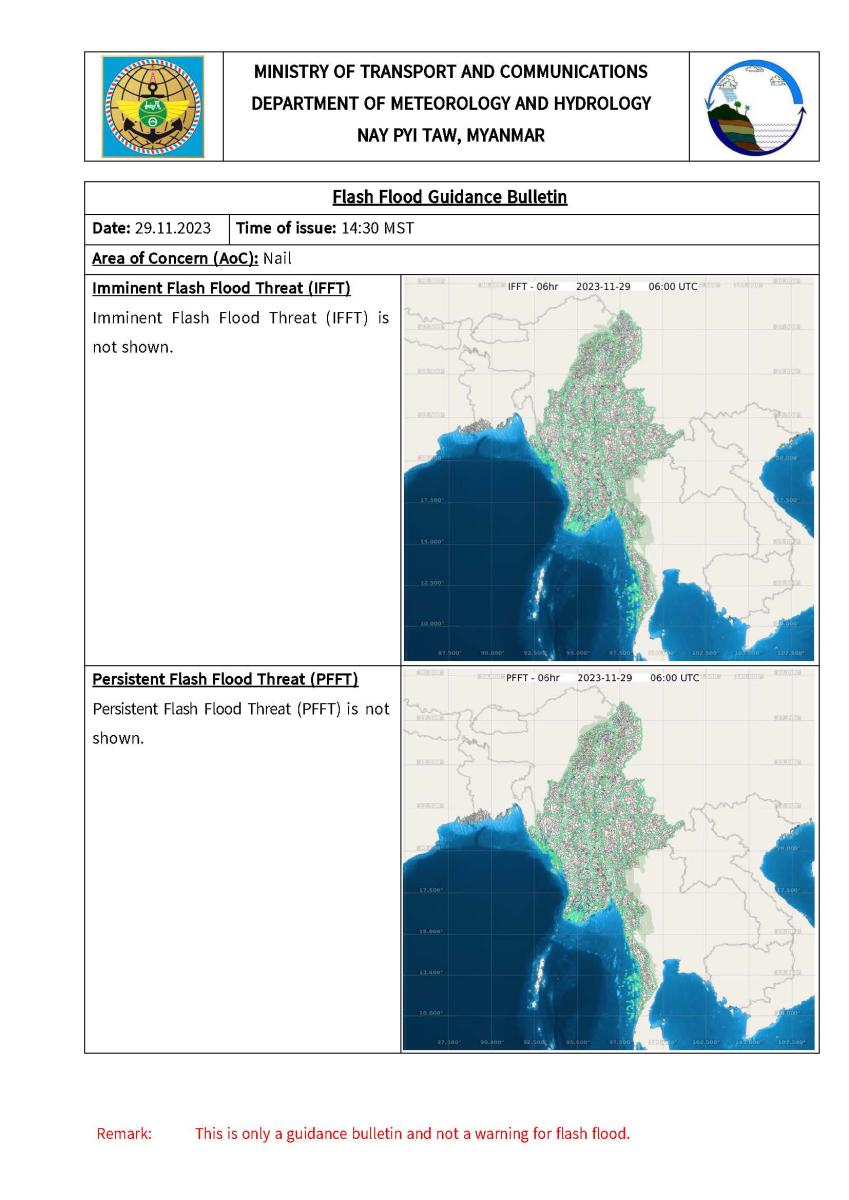Click 'Persistent Flash Flood Threat (PFFT)' heading
The width and height of the screenshot is (849, 1200).
click(225, 679)
